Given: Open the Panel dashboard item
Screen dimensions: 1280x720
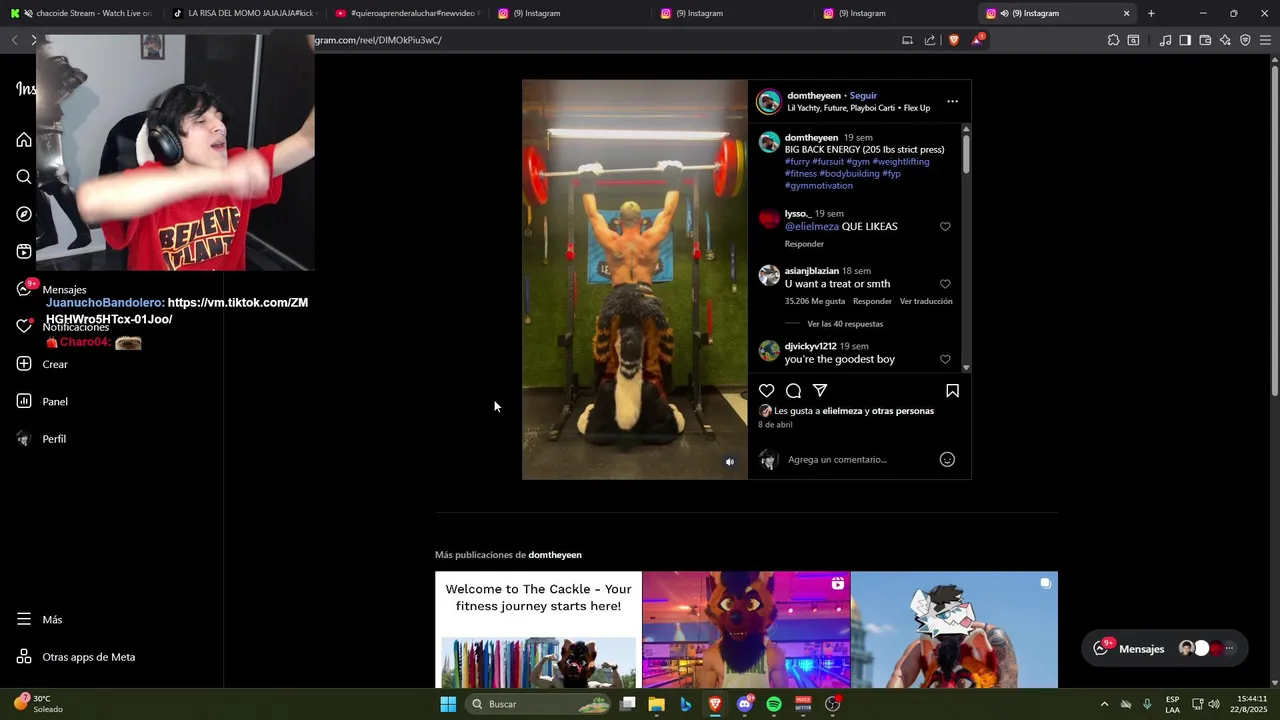Looking at the screenshot, I should [42, 402].
